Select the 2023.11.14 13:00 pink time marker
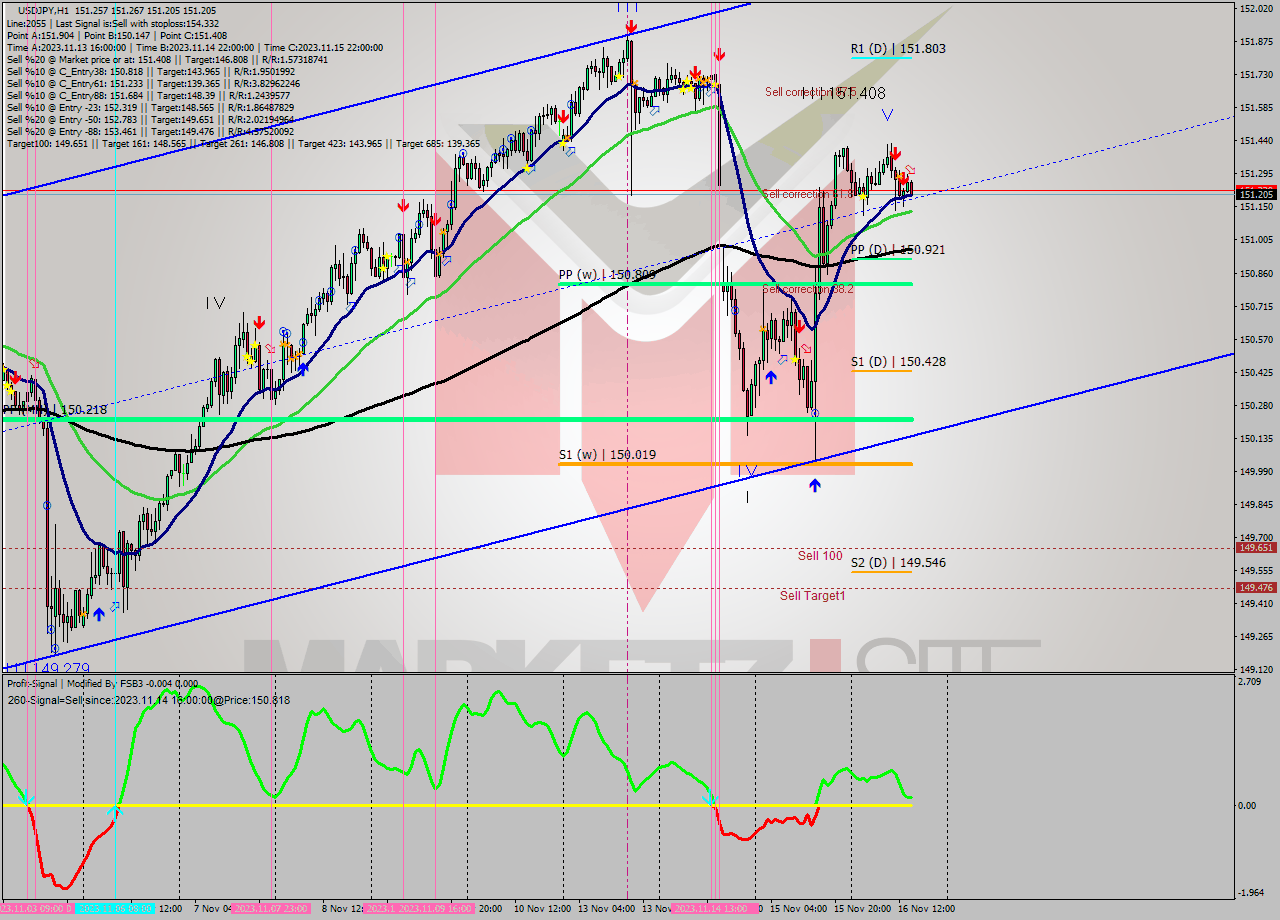The width and height of the screenshot is (1280, 920). (713, 909)
